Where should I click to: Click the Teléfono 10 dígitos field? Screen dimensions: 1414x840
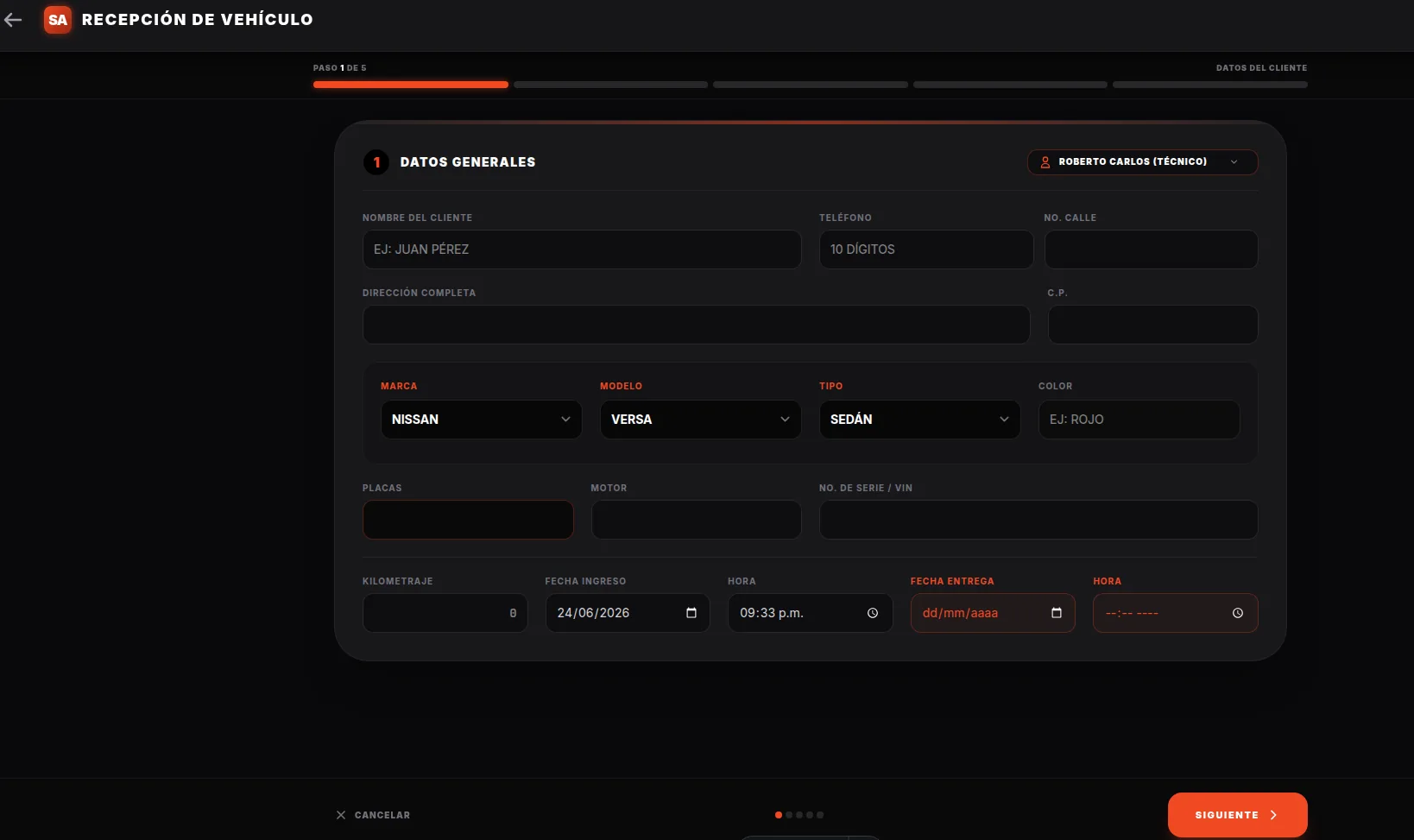926,249
